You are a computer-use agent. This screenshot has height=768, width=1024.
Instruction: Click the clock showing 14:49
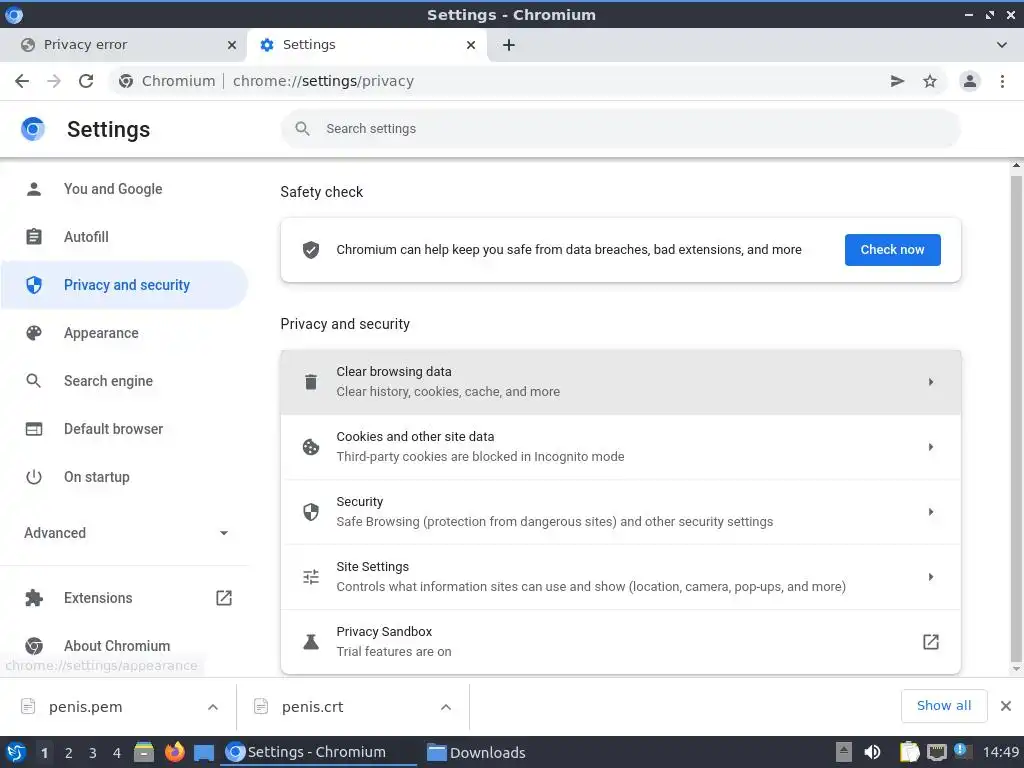pos(1000,752)
